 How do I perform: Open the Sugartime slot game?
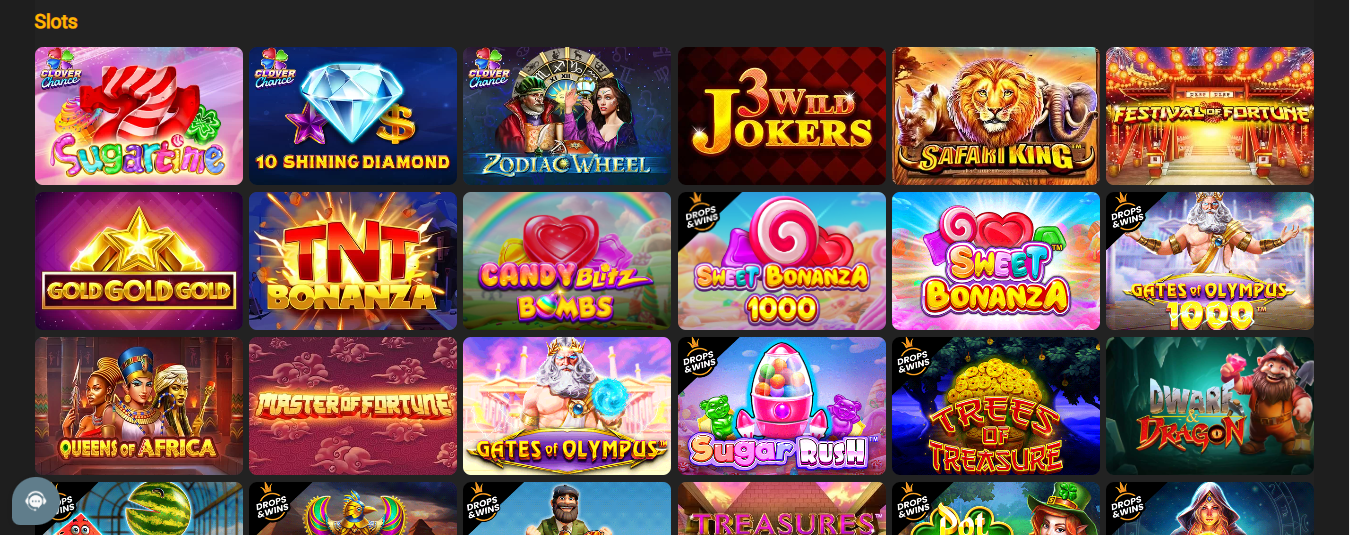(x=139, y=116)
